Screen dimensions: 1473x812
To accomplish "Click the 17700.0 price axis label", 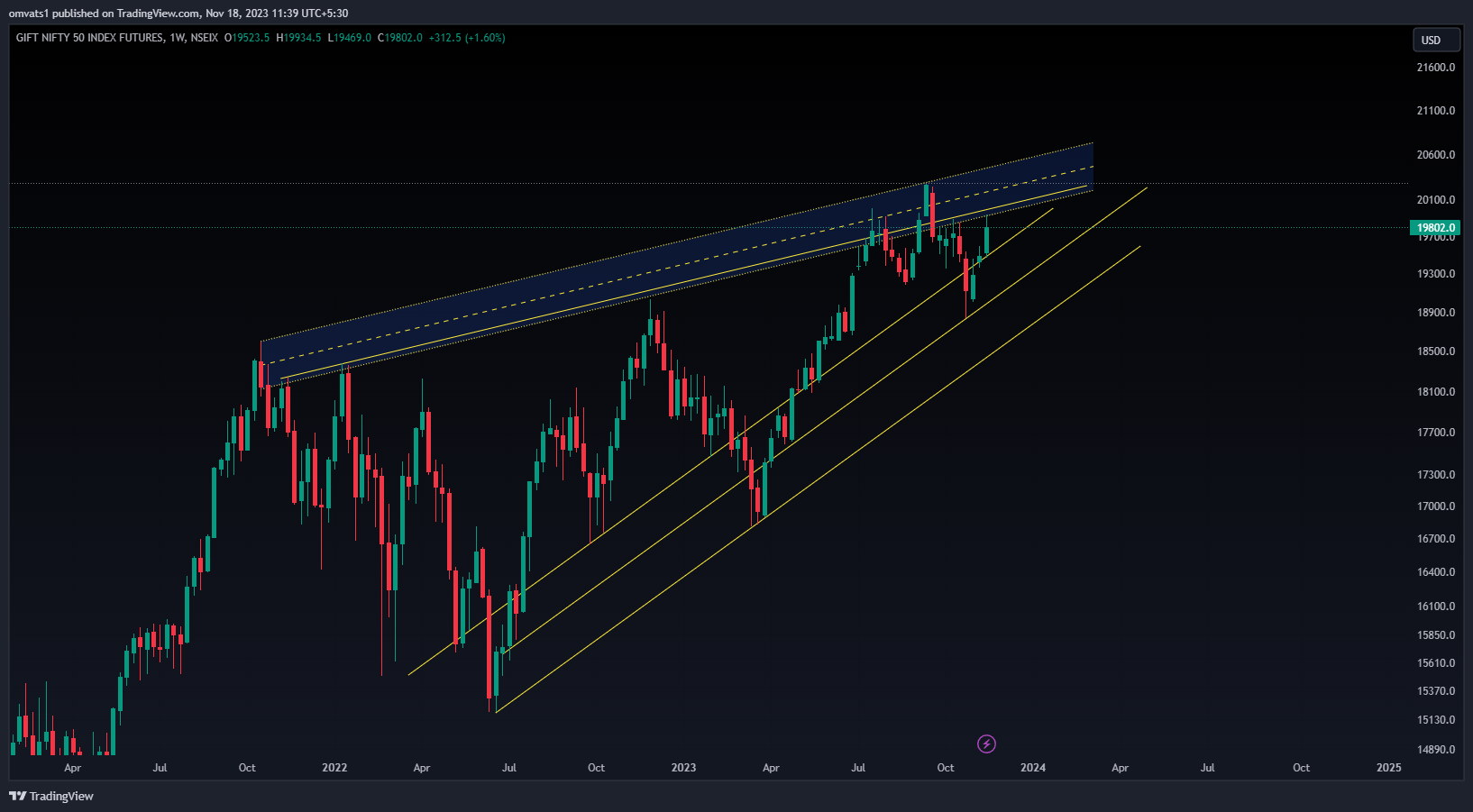I will click(1436, 433).
